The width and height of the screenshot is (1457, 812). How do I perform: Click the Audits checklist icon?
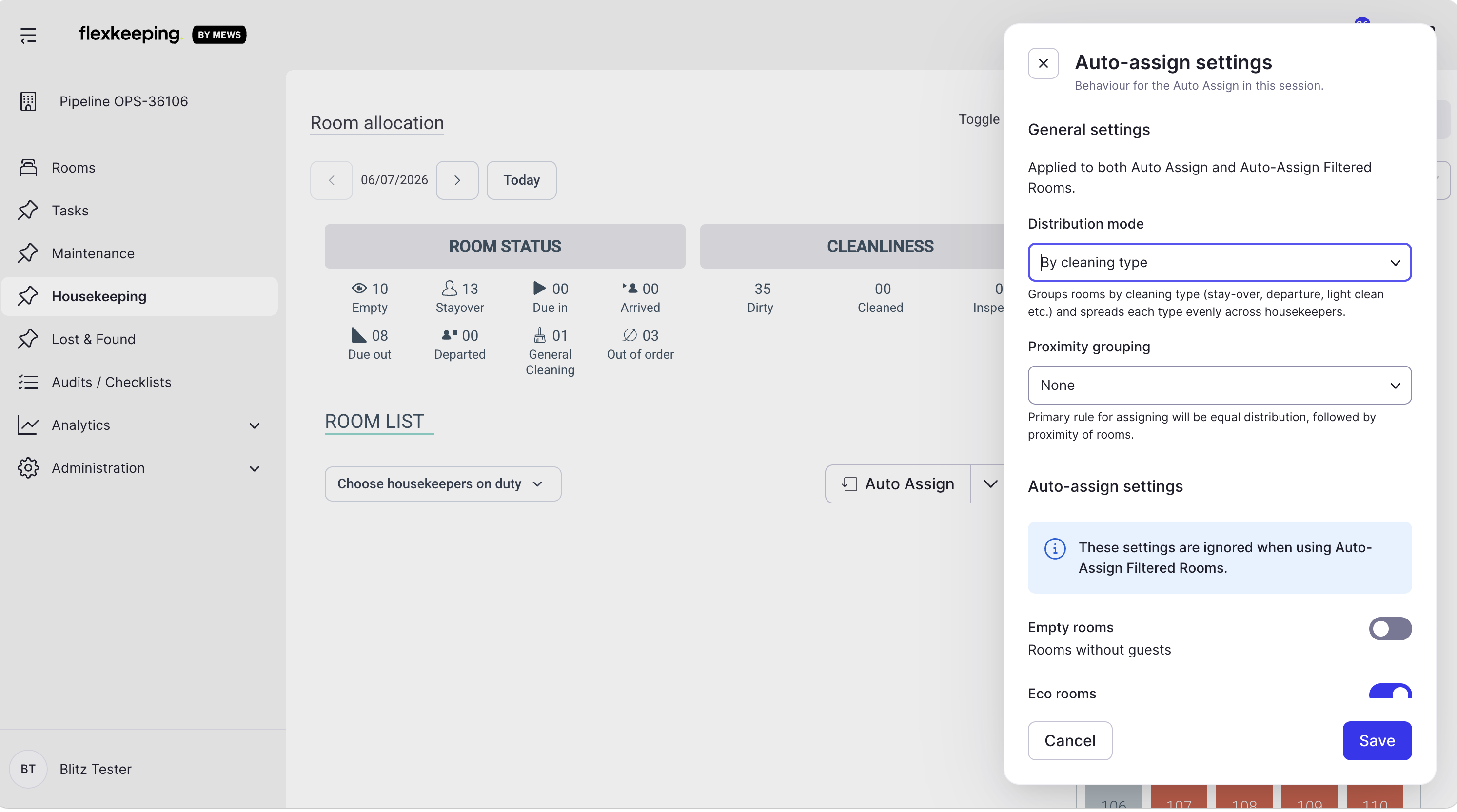pyautogui.click(x=28, y=382)
